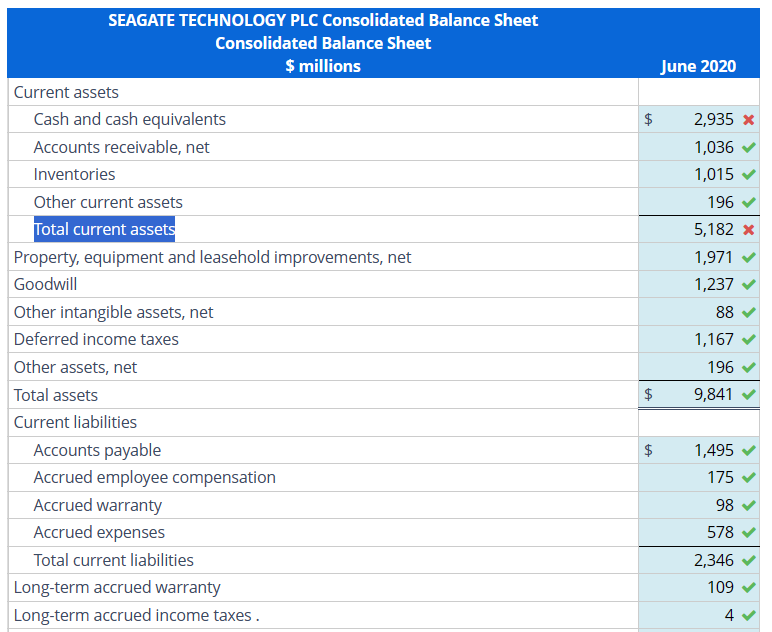
Task: Click the $ millions header text
Action: (x=323, y=66)
